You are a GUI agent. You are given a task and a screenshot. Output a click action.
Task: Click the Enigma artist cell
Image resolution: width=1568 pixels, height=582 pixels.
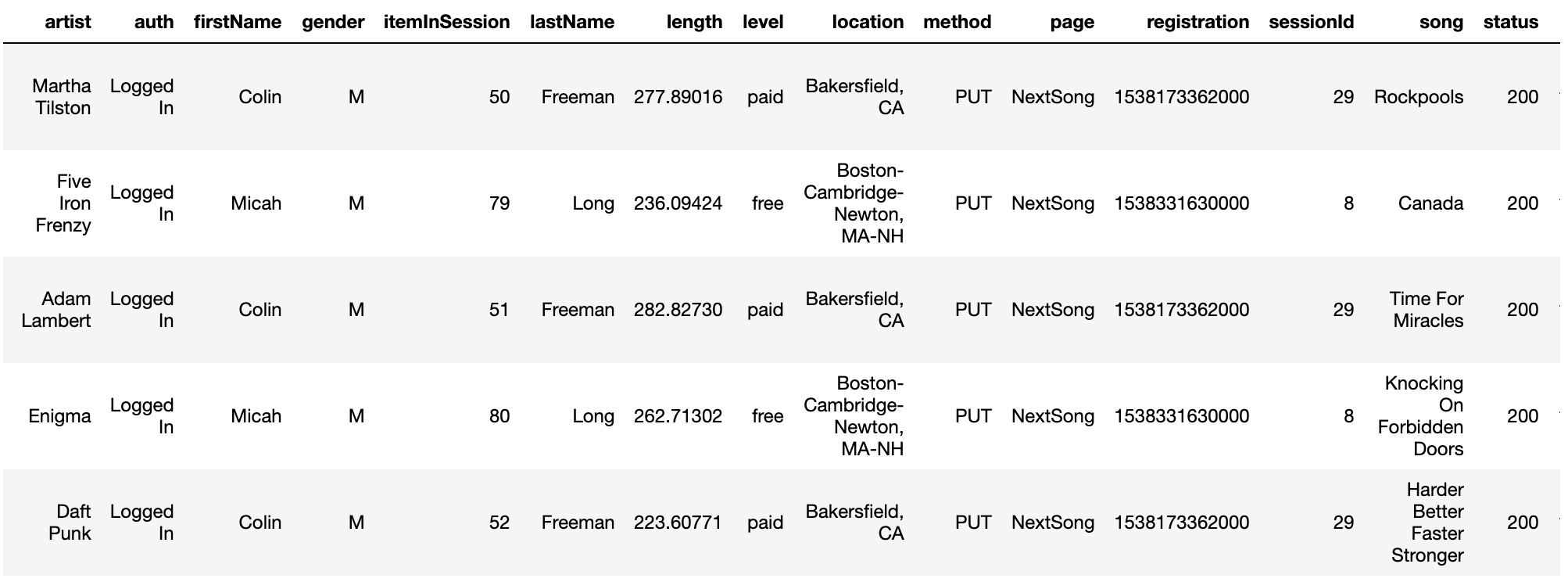click(59, 416)
